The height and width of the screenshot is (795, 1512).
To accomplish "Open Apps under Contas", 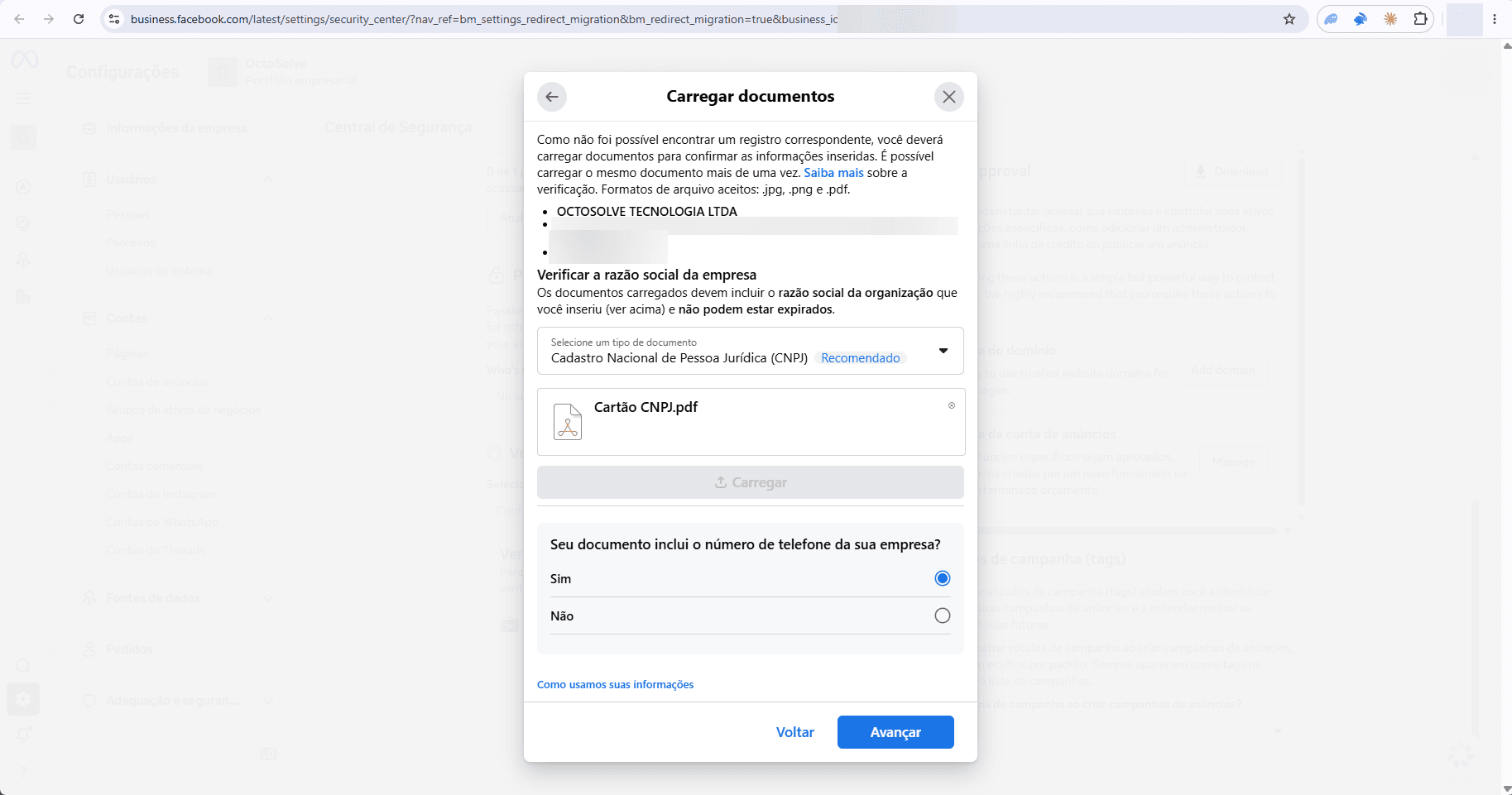I will point(119,438).
